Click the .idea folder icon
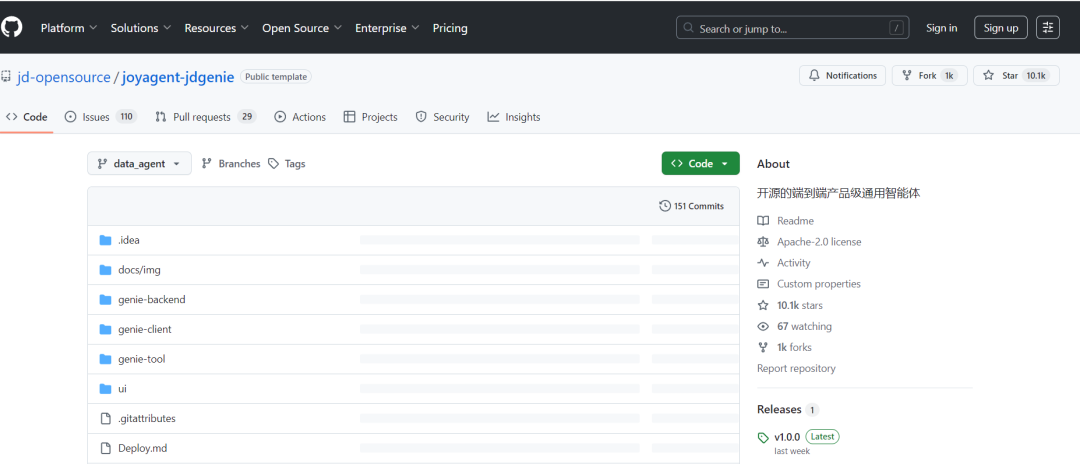Image resolution: width=1080 pixels, height=464 pixels. coord(105,240)
